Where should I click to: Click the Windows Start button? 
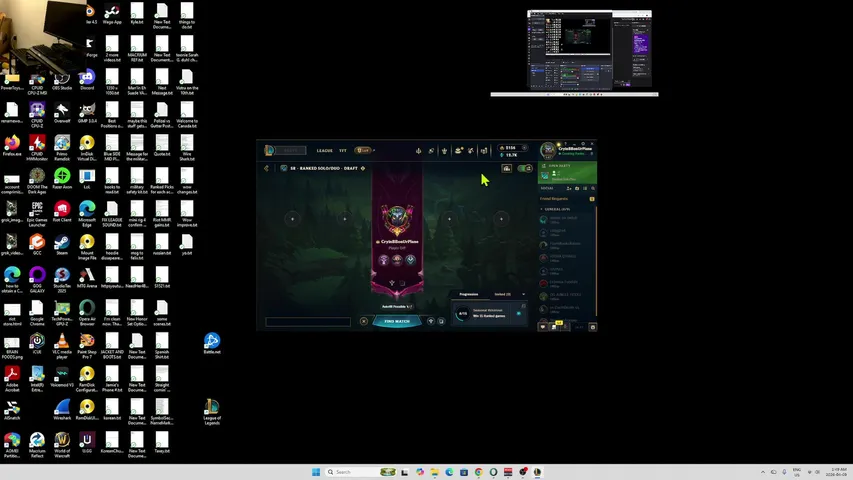(316, 472)
